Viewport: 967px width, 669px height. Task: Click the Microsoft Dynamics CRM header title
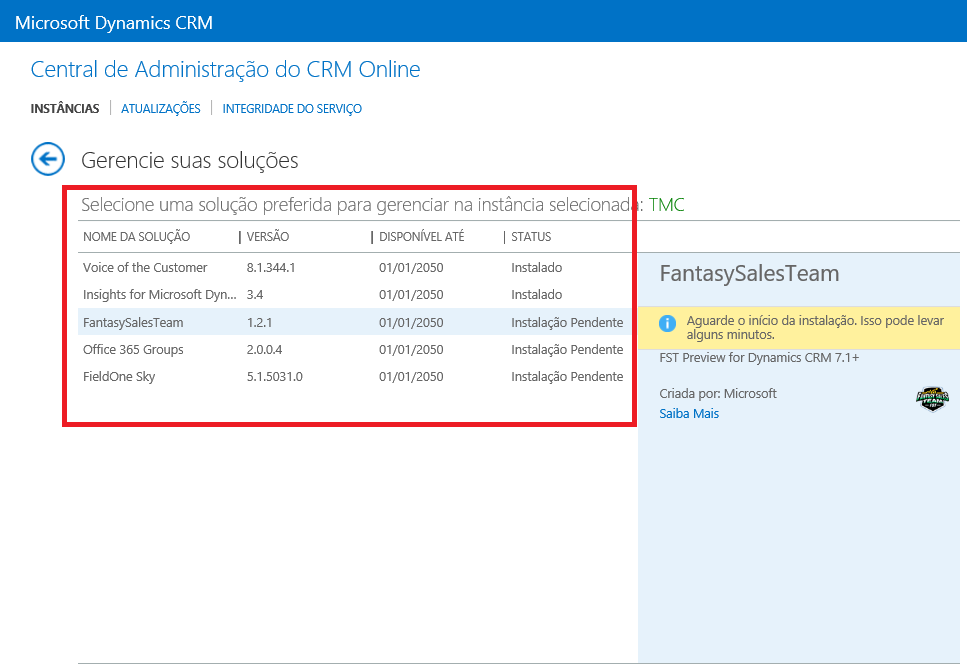(114, 22)
